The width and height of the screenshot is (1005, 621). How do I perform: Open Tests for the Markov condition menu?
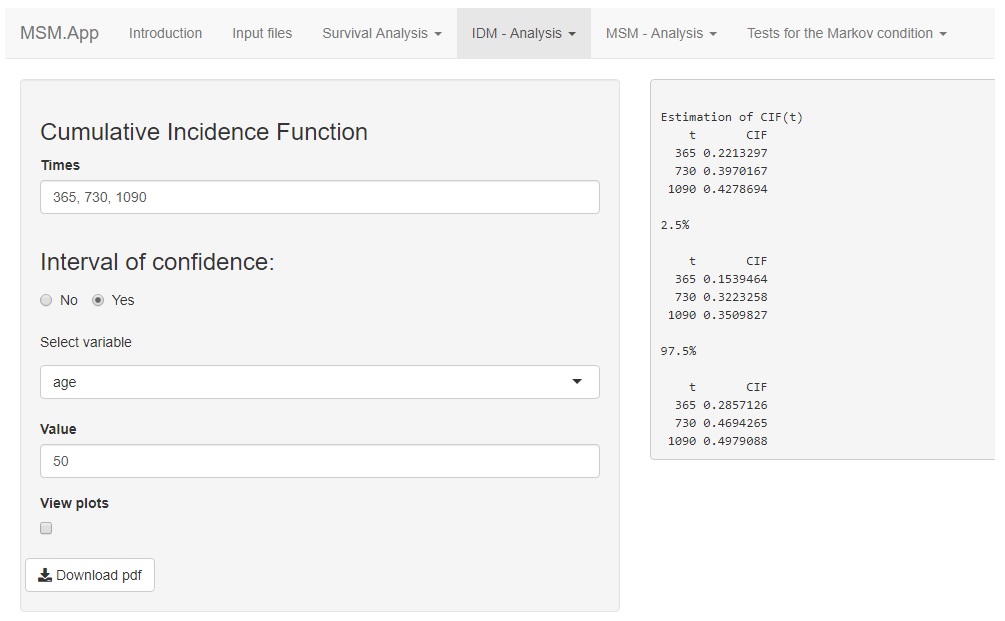846,33
